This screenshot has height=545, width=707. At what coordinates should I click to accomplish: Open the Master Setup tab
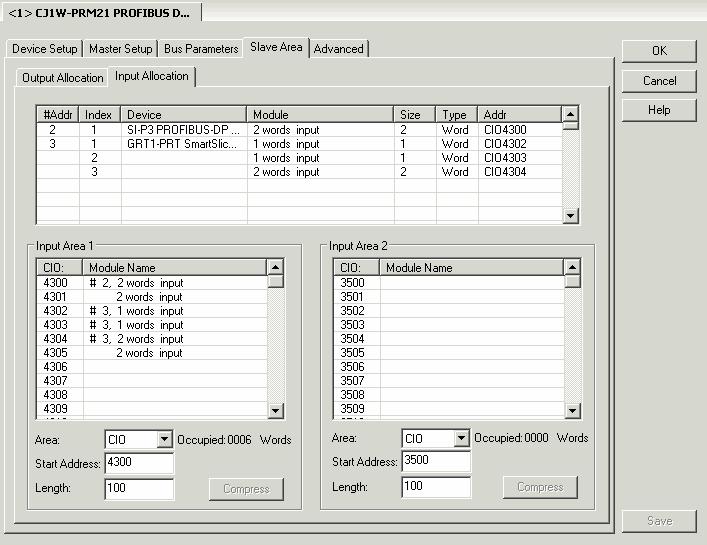click(x=120, y=49)
